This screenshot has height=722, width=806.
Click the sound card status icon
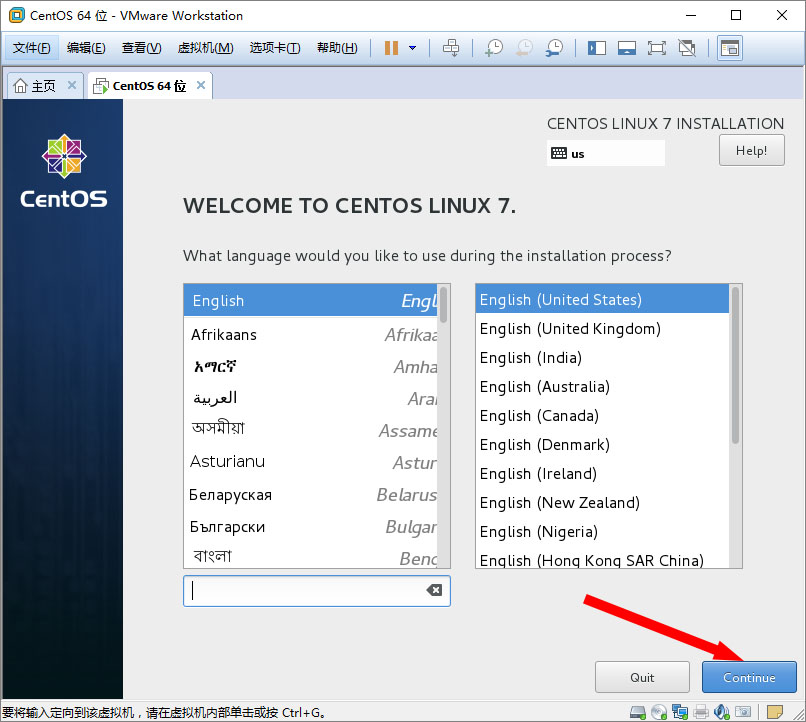721,712
